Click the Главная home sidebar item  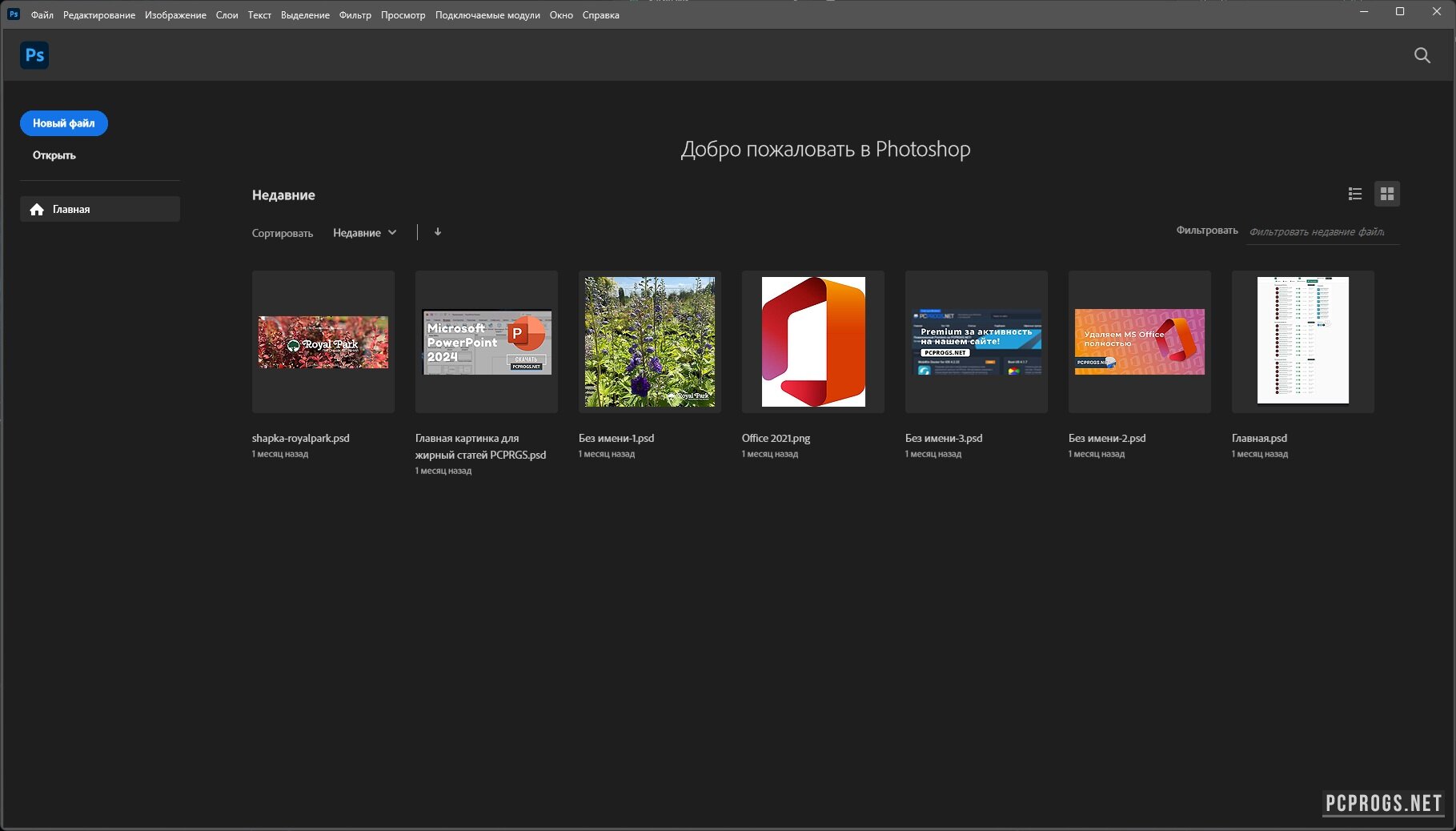100,209
